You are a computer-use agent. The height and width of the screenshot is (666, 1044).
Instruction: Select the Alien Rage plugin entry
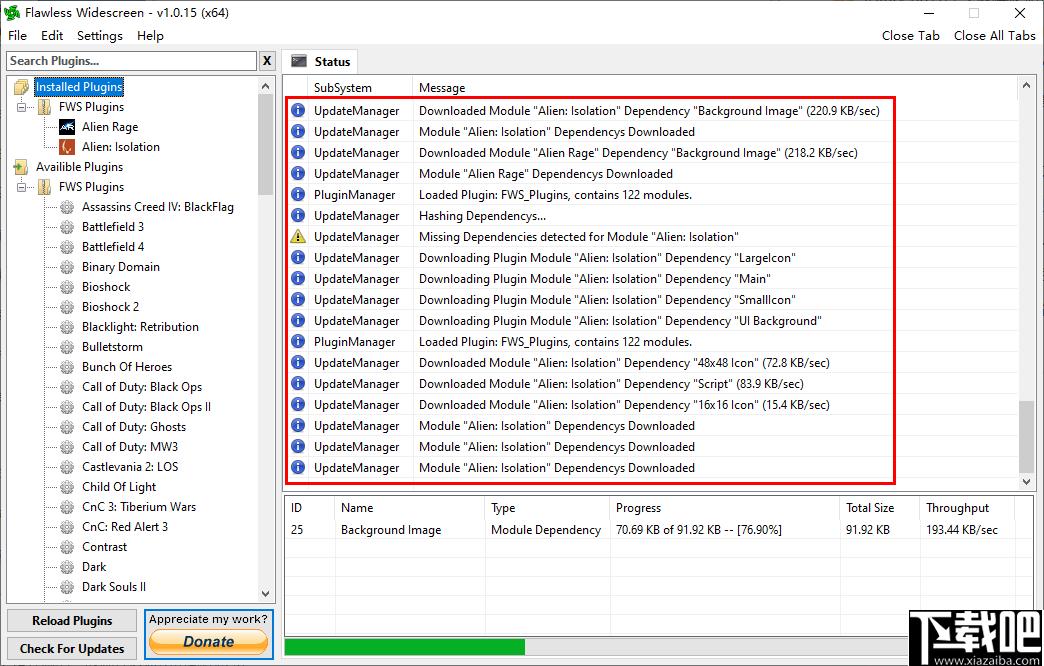tap(110, 127)
